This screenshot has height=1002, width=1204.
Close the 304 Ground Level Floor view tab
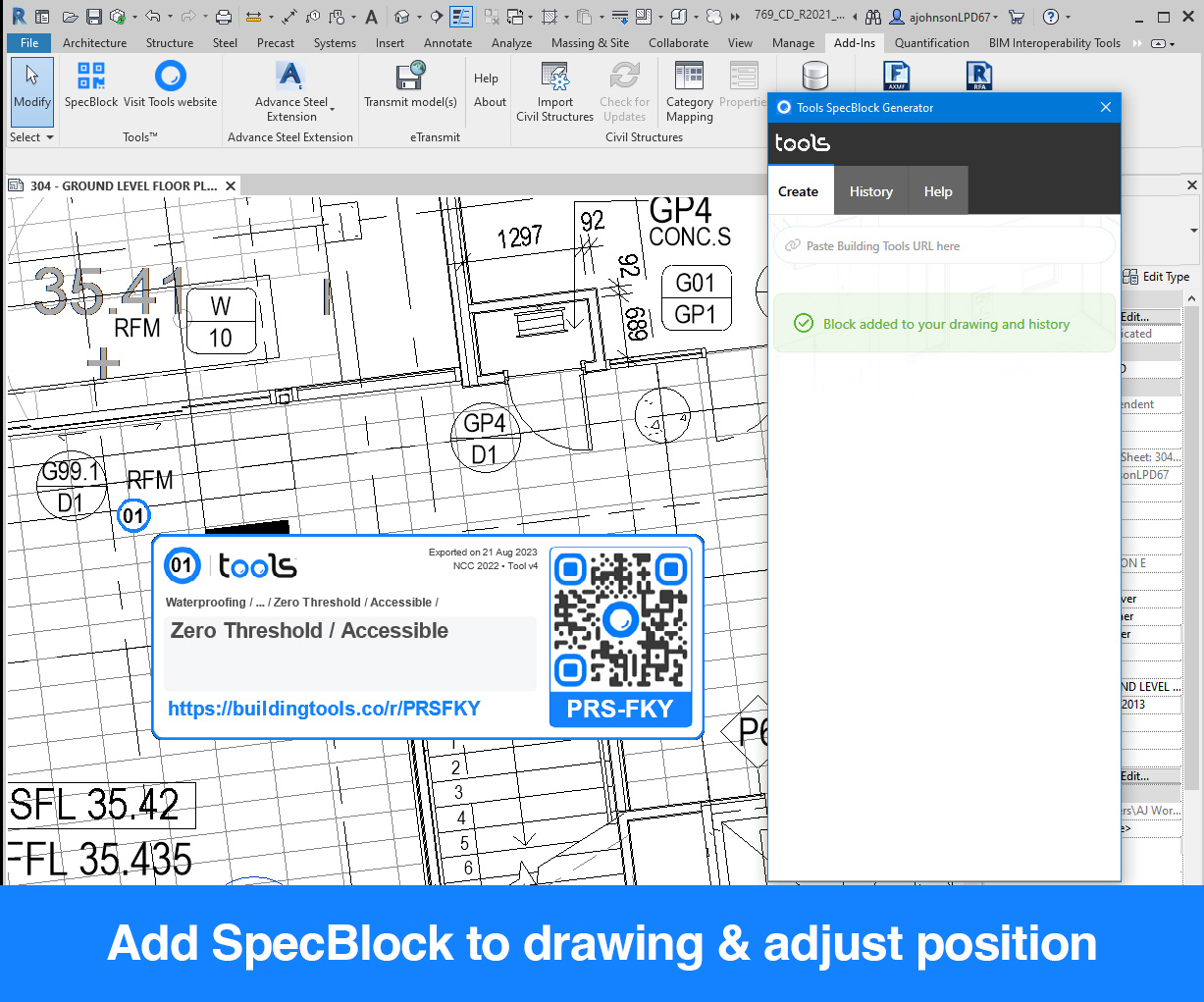(x=231, y=185)
